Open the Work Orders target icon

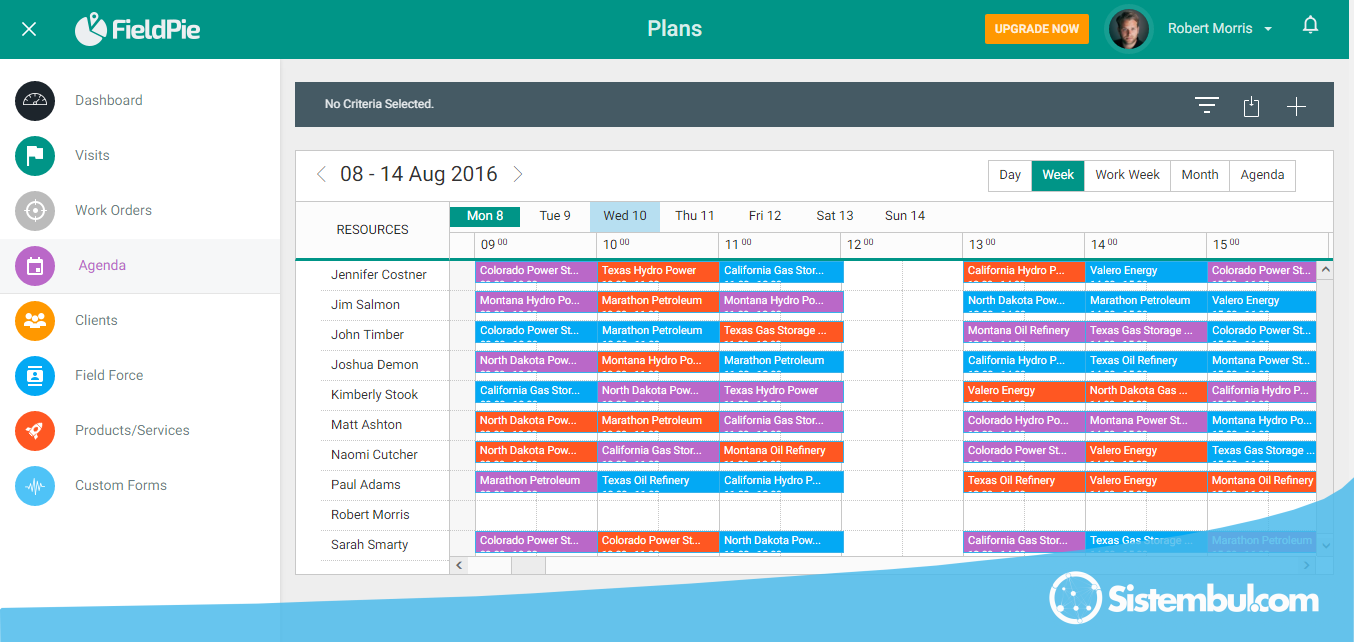35,210
